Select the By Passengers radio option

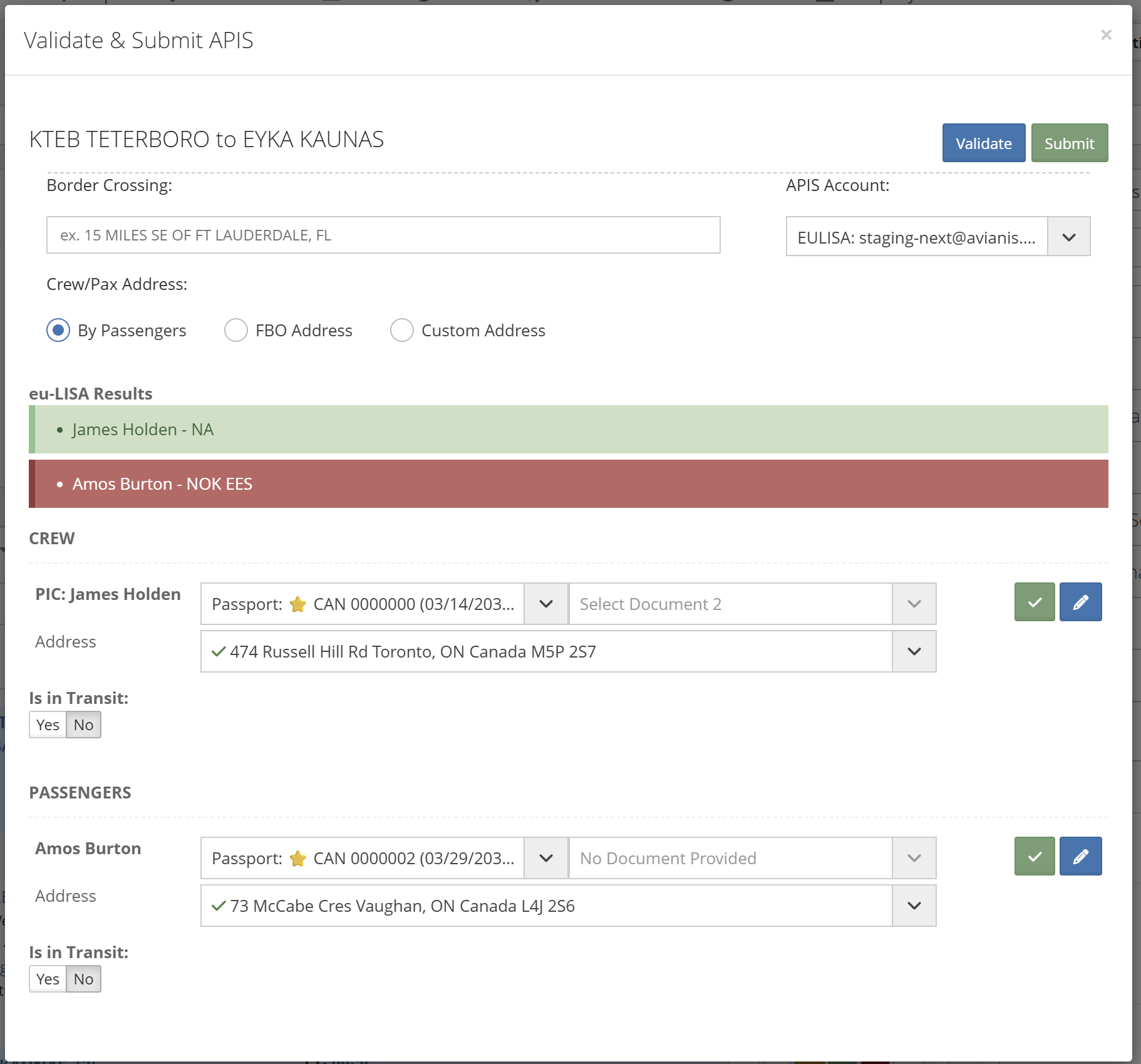click(x=58, y=330)
